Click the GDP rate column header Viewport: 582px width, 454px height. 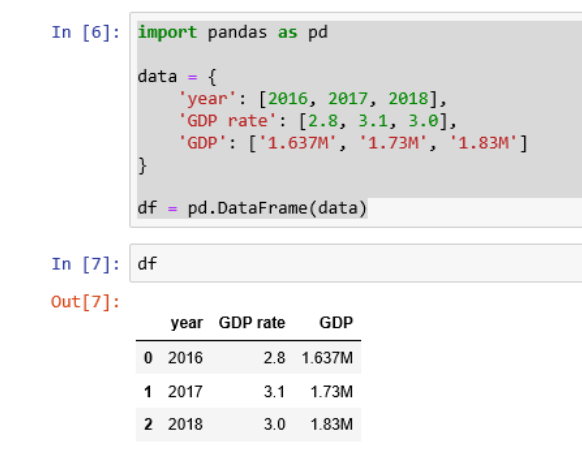tap(252, 323)
